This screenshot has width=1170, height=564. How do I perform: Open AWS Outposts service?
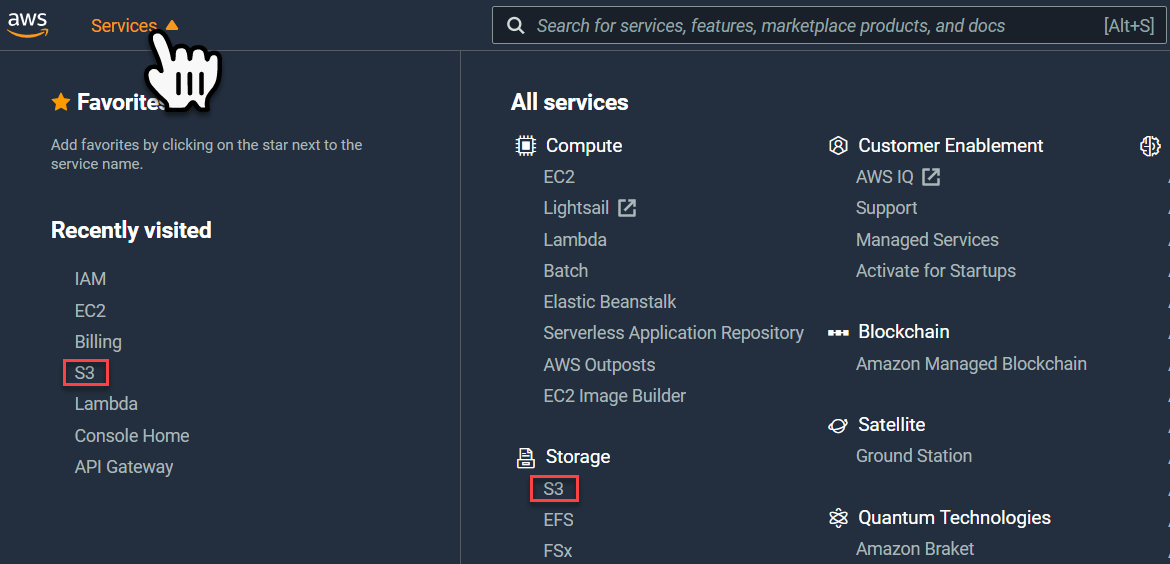[600, 365]
